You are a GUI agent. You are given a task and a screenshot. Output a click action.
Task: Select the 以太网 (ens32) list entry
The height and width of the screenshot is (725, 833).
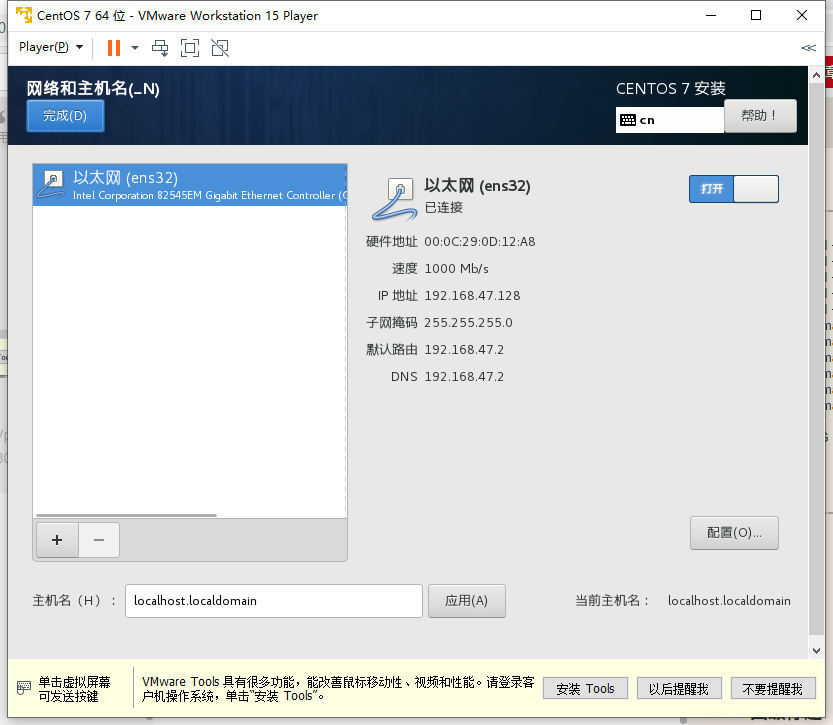pyautogui.click(x=190, y=186)
